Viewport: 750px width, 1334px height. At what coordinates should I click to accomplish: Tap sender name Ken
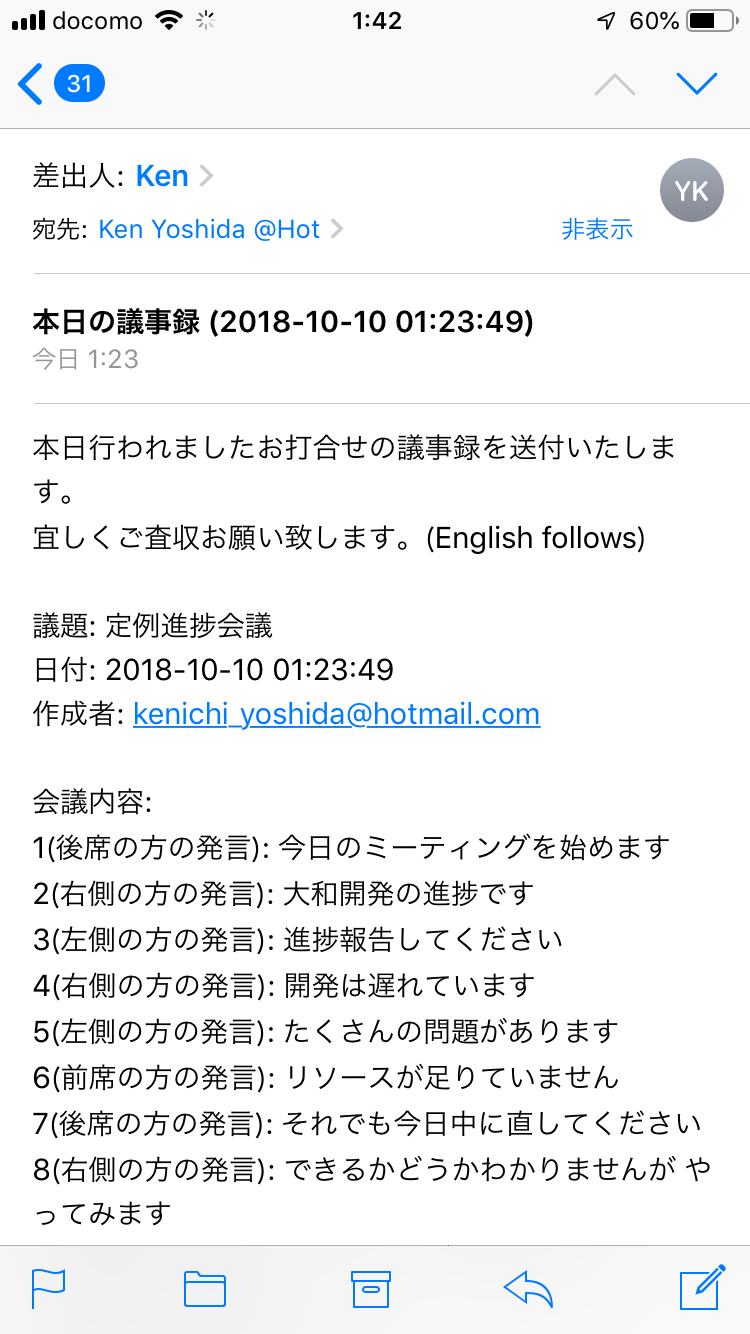pos(162,177)
